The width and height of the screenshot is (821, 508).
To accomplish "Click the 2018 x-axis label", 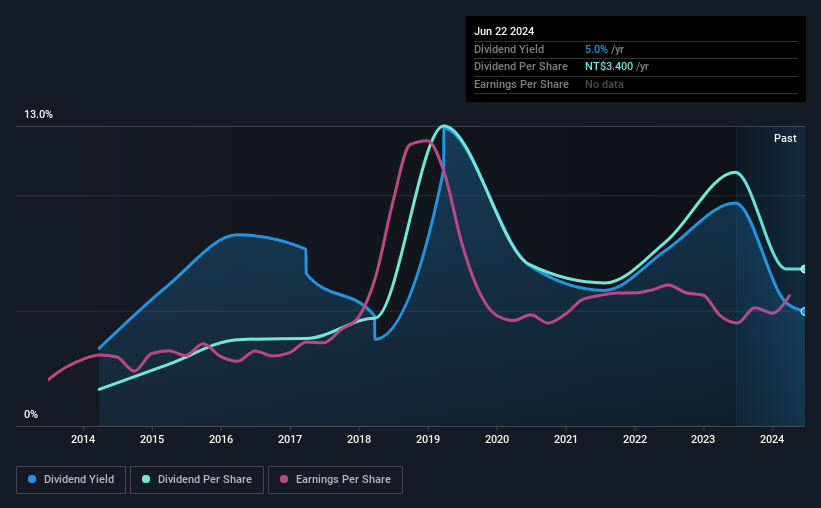I will point(359,439).
